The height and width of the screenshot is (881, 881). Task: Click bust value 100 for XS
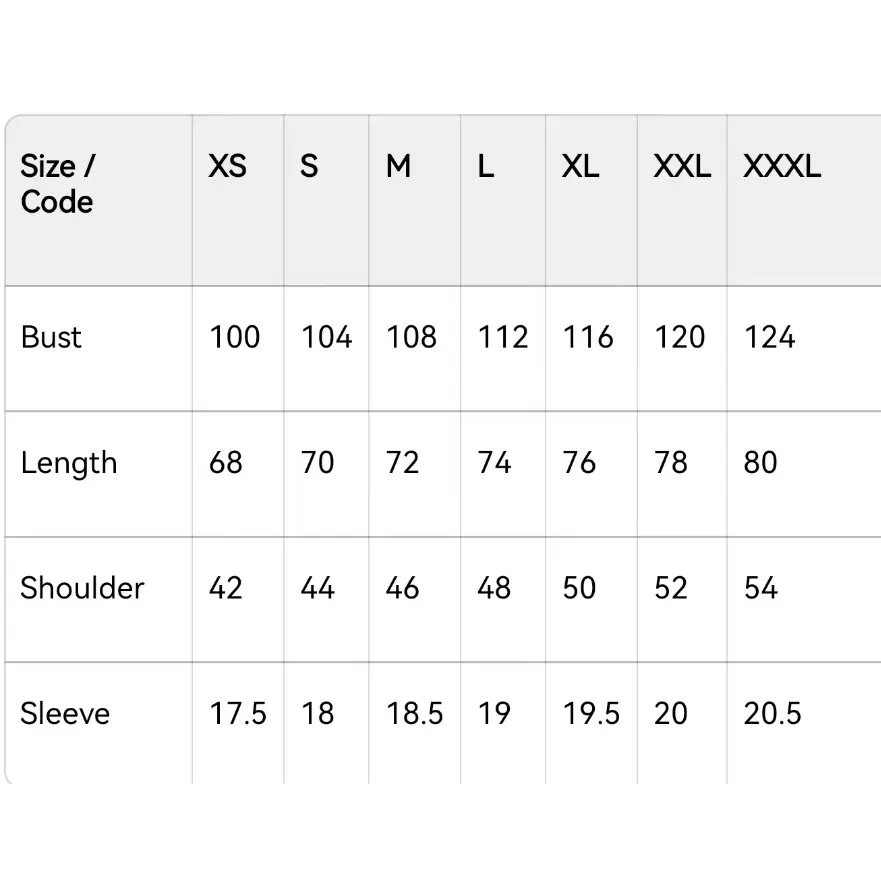(x=235, y=337)
